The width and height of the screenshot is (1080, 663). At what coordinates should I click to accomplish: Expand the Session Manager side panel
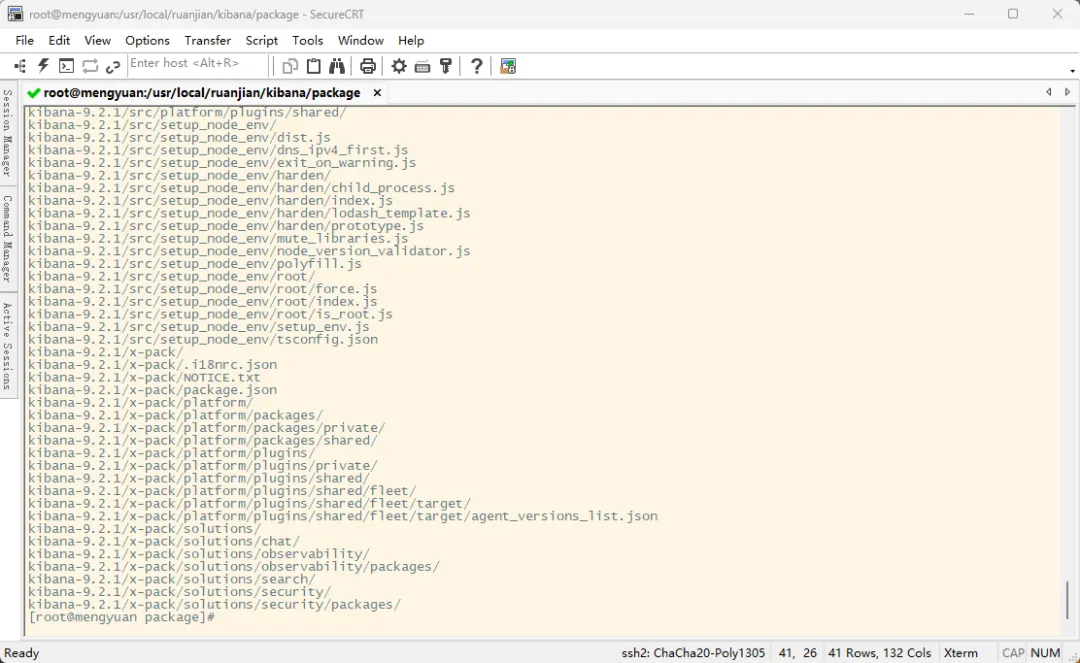pyautogui.click(x=7, y=133)
